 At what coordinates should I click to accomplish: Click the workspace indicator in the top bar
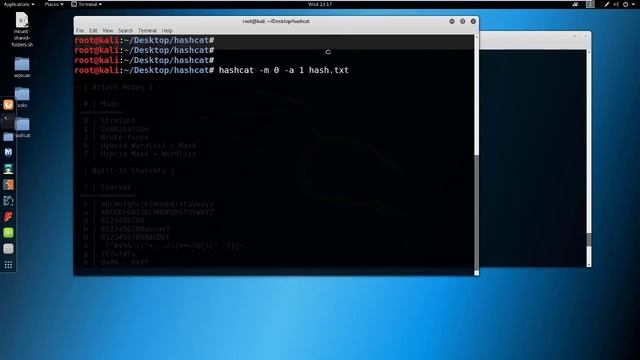590,4
